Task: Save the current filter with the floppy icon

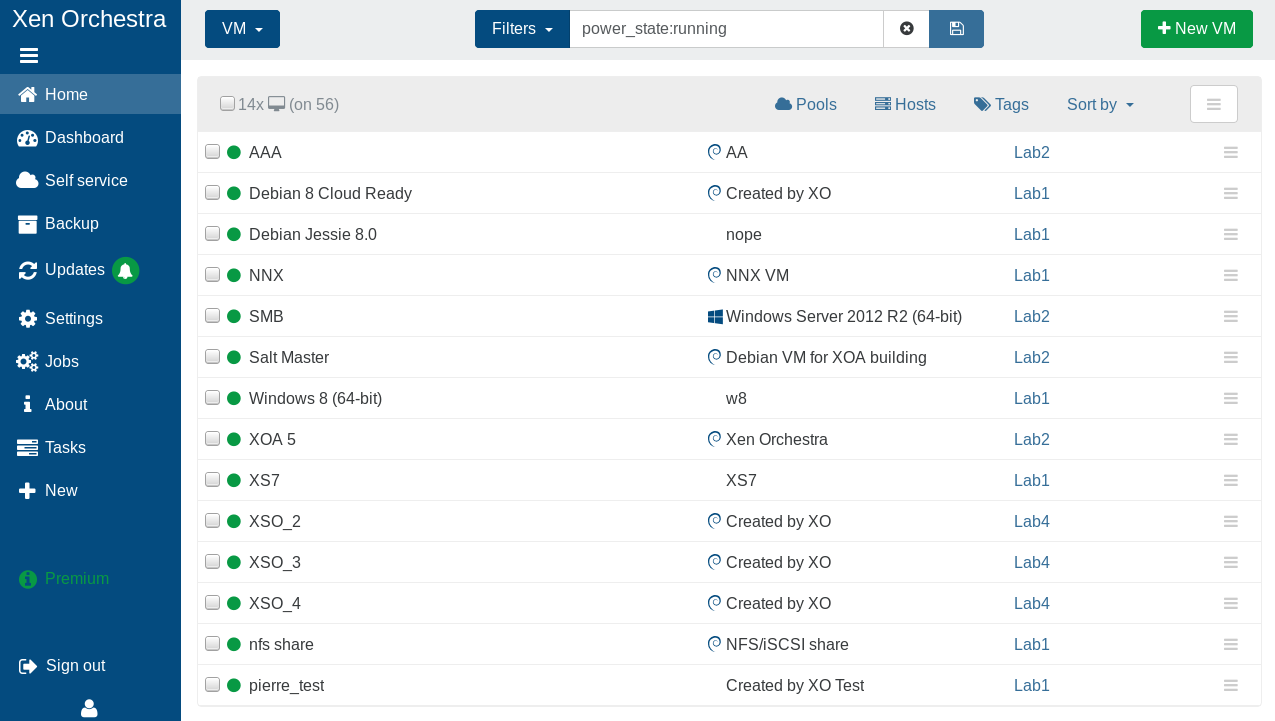Action: tap(956, 29)
